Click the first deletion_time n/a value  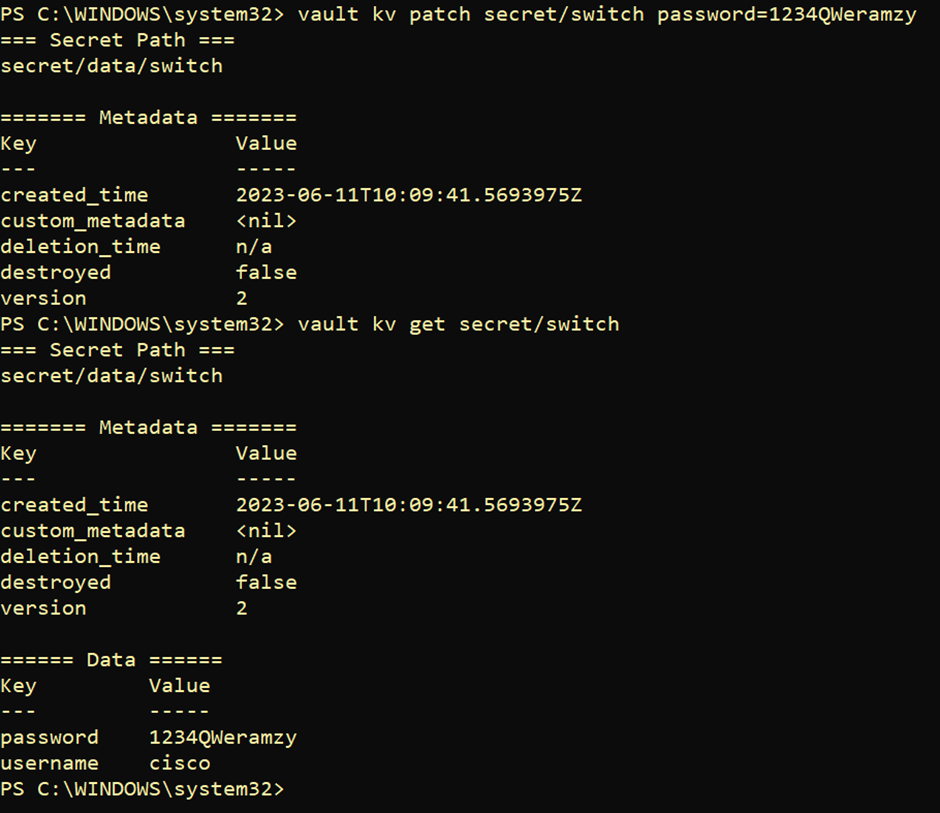254,246
